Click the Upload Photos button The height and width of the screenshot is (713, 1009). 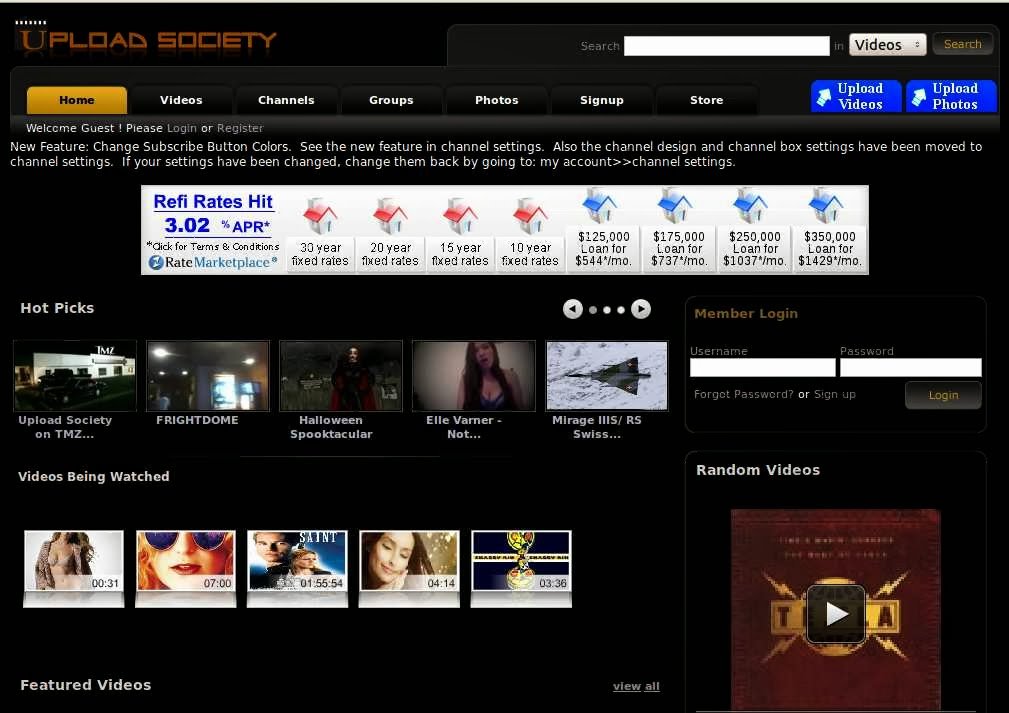[951, 96]
